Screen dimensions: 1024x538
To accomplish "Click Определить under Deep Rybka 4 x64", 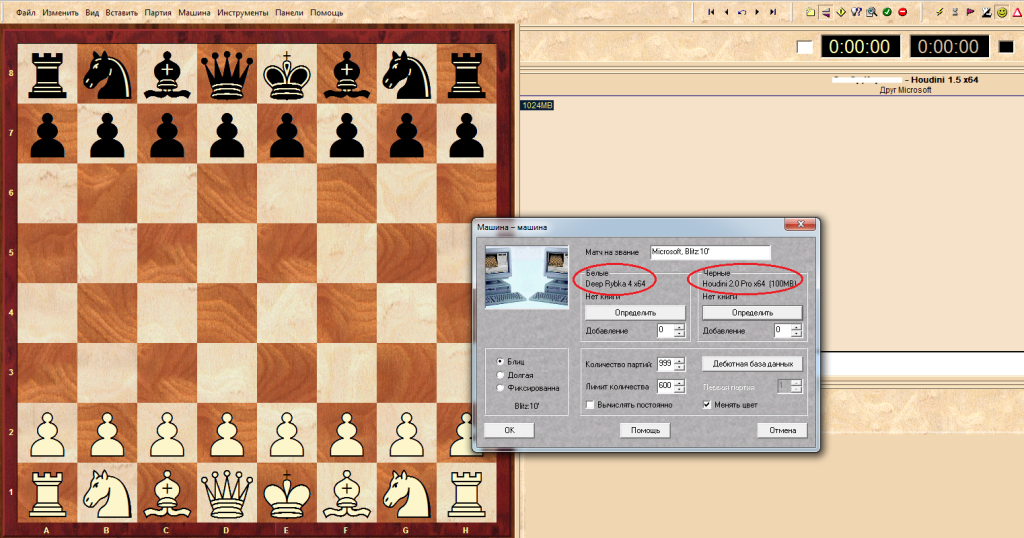I will tap(635, 312).
